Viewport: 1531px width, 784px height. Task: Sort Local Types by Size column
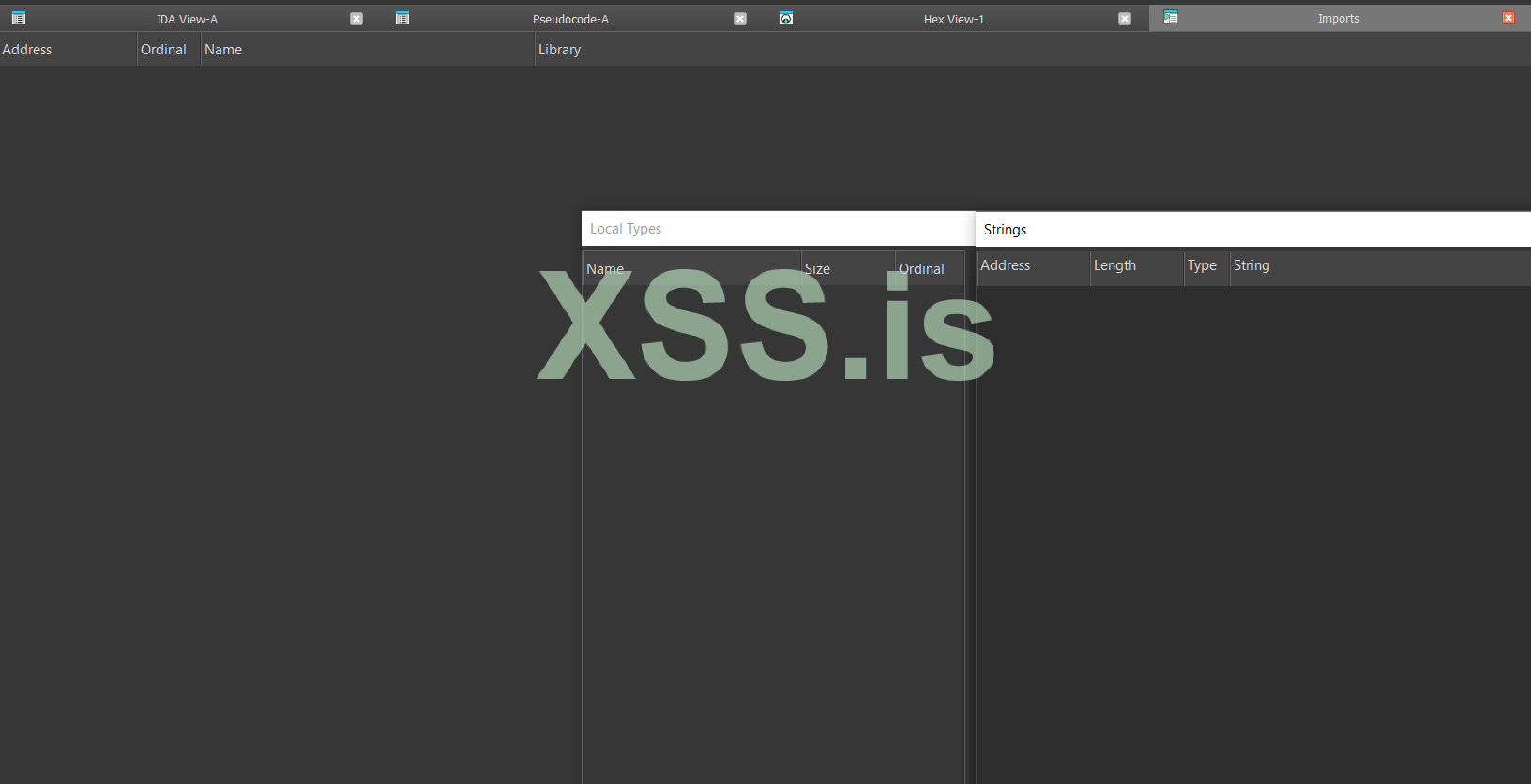(x=848, y=268)
